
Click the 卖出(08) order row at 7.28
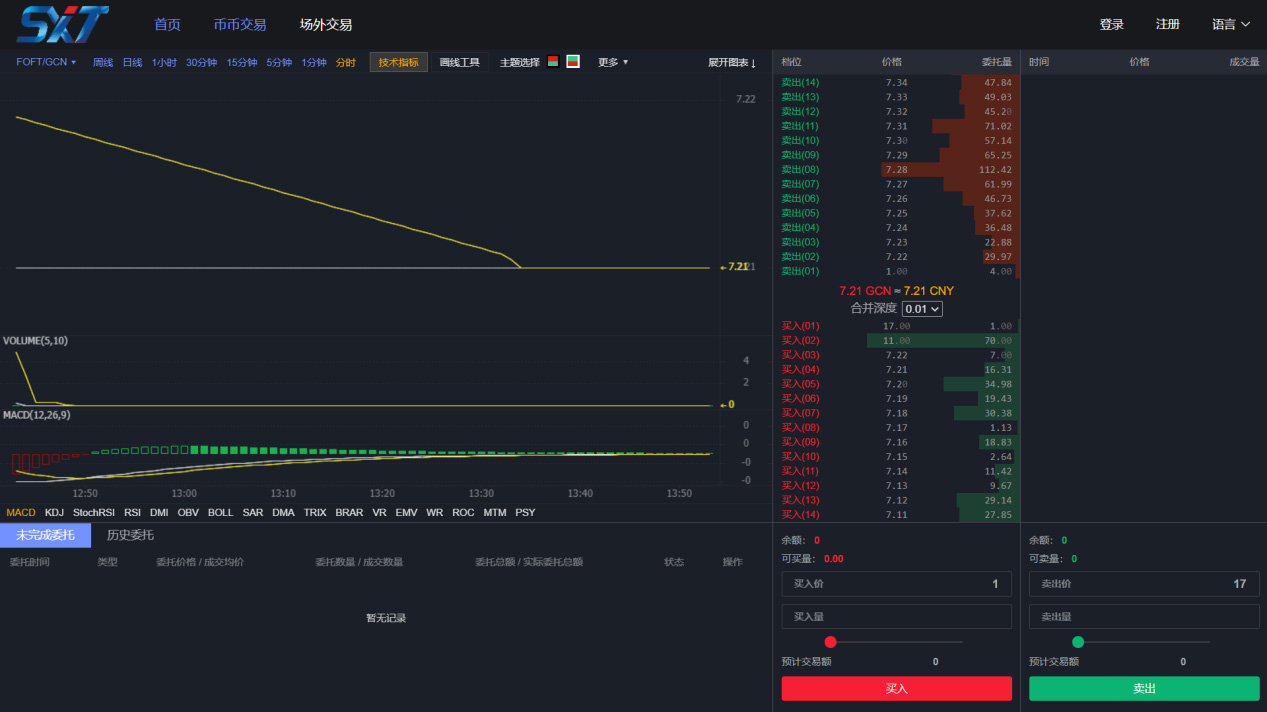[x=897, y=170]
